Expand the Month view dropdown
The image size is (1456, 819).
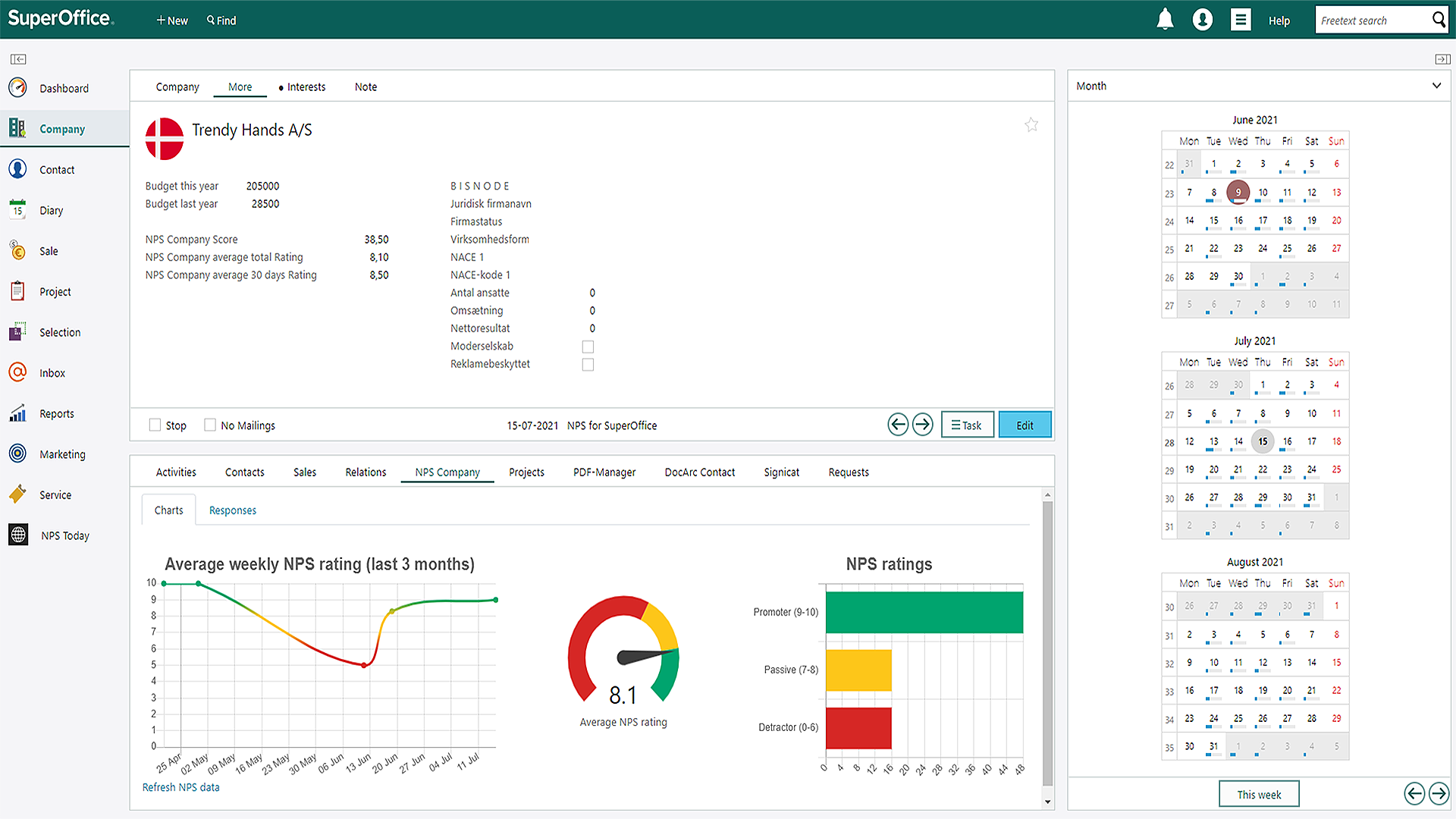click(1436, 86)
